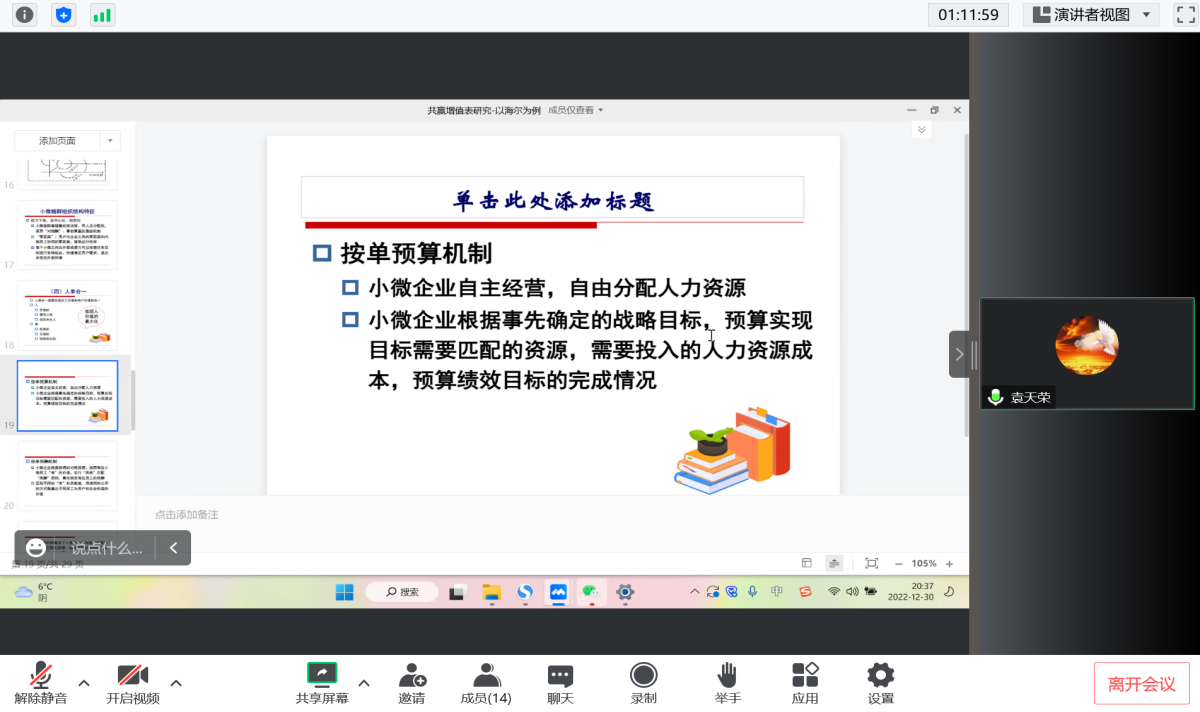Open the members list (14)

click(486, 683)
